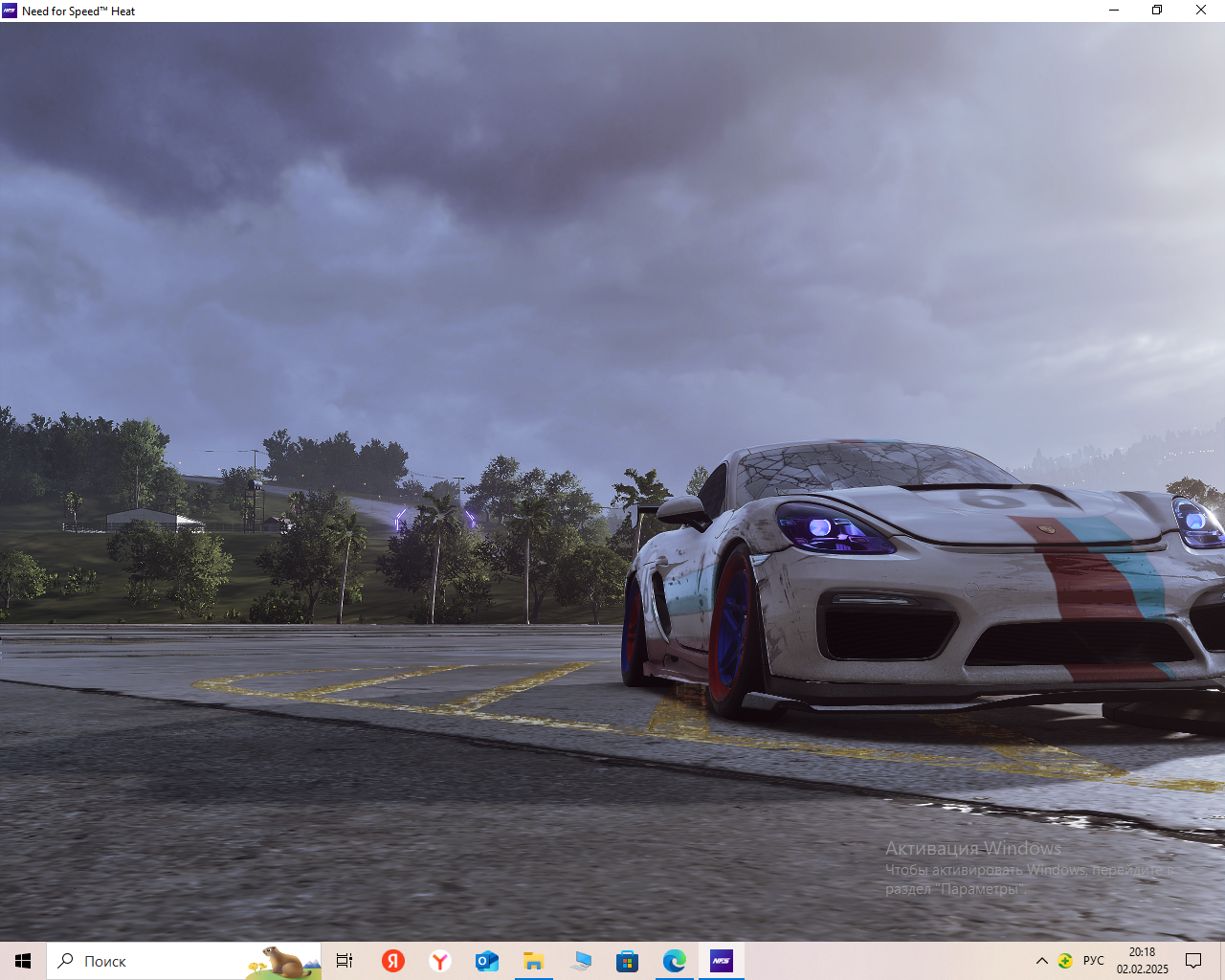Open the green-yellow 360 security tray icon
Image resolution: width=1225 pixels, height=980 pixels.
coord(1065,961)
